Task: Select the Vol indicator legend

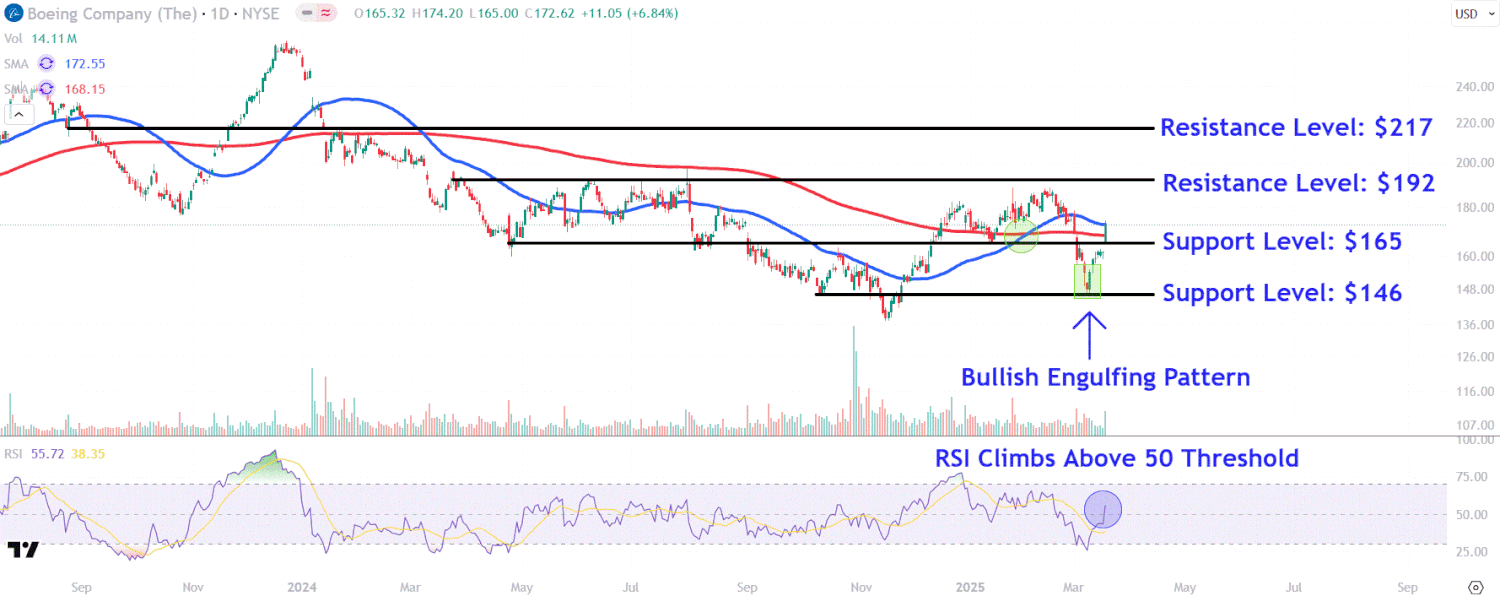Action: click(x=13, y=38)
